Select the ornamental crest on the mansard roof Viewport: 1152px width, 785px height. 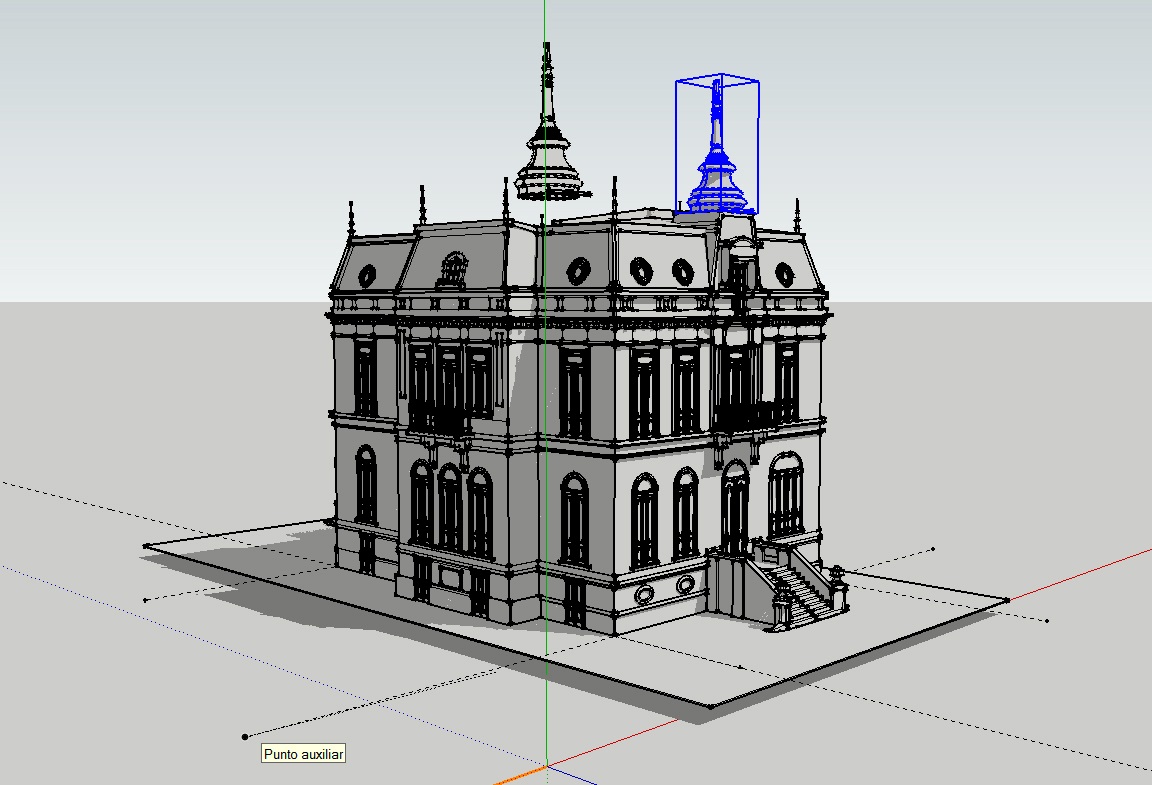point(453,268)
